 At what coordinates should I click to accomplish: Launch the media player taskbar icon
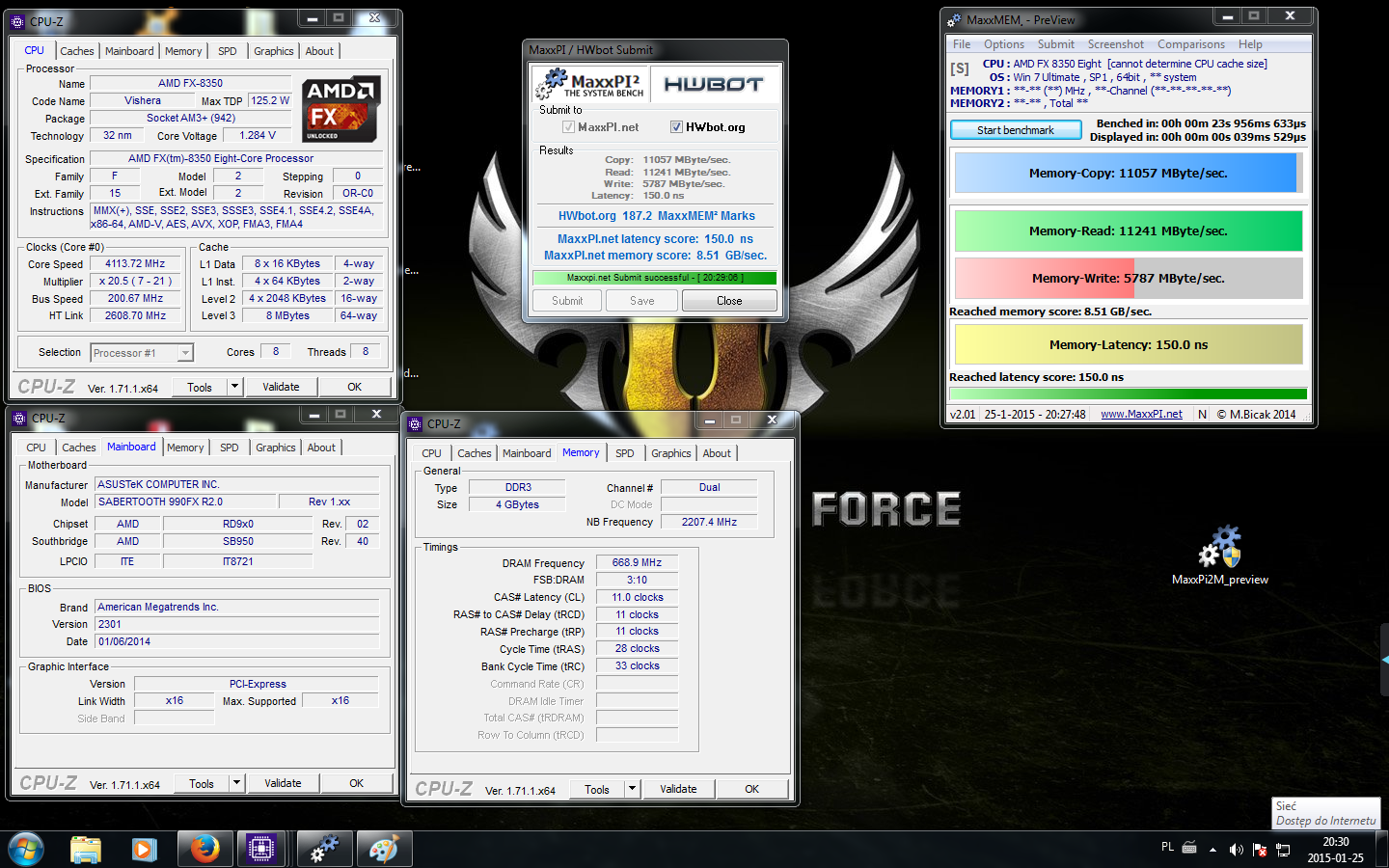[x=144, y=849]
